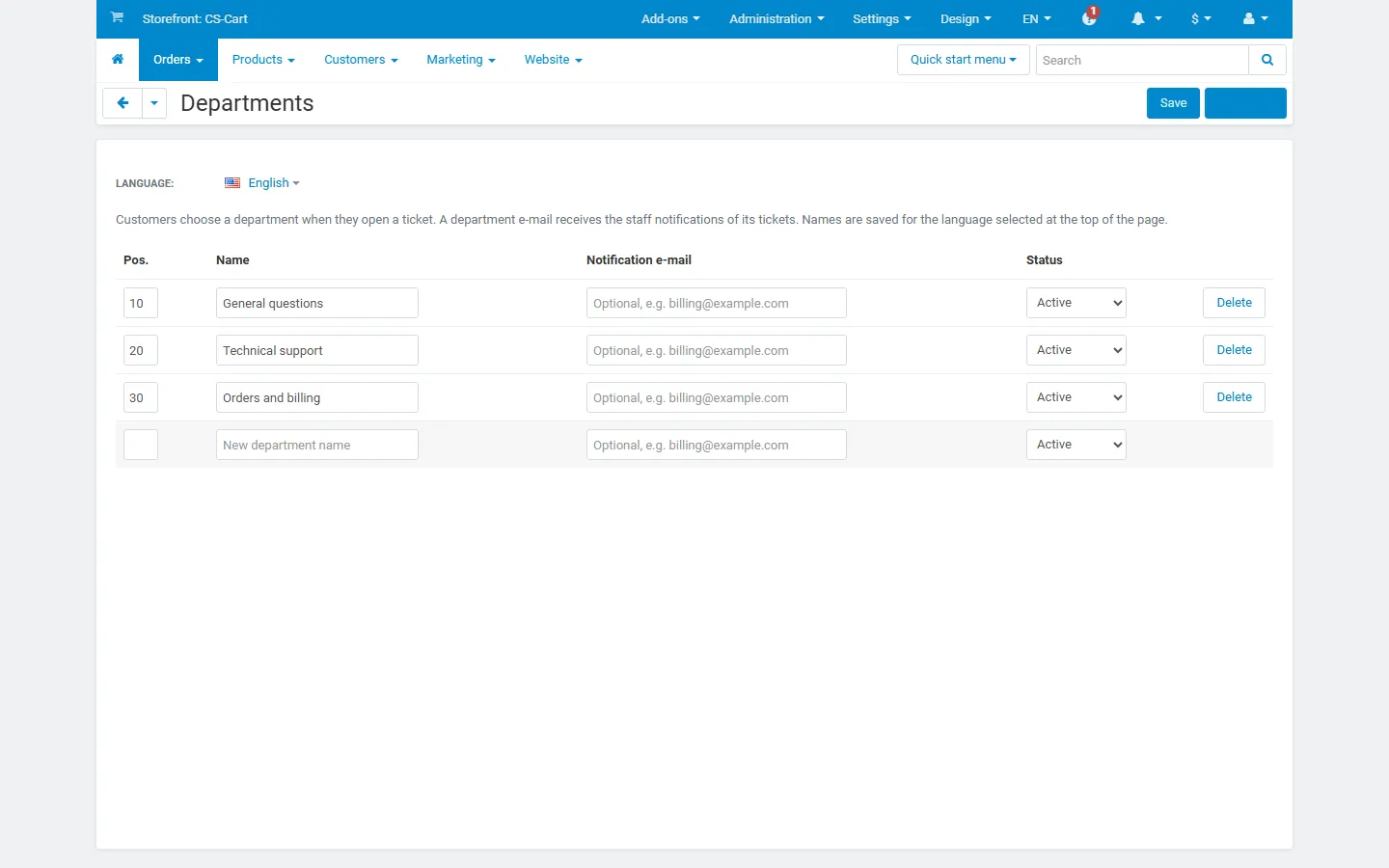Open the EN language switcher
The height and width of the screenshot is (868, 1389).
tap(1037, 18)
